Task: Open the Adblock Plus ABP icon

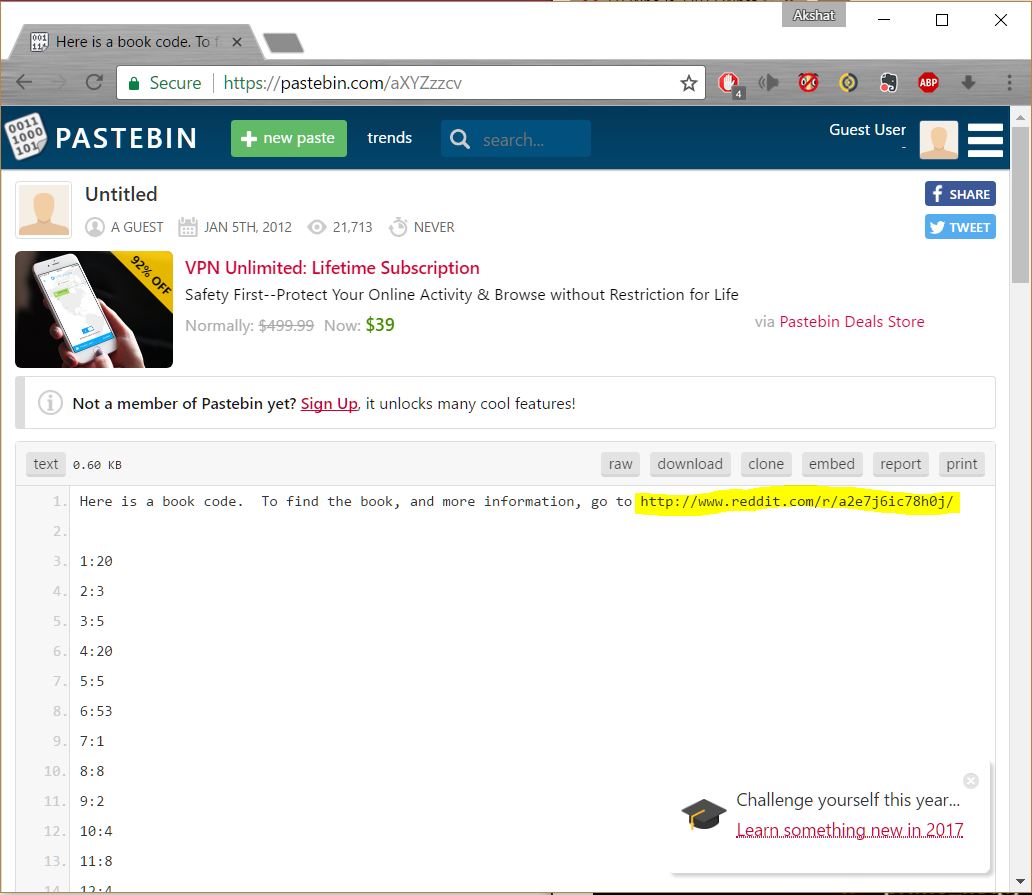Action: click(929, 83)
